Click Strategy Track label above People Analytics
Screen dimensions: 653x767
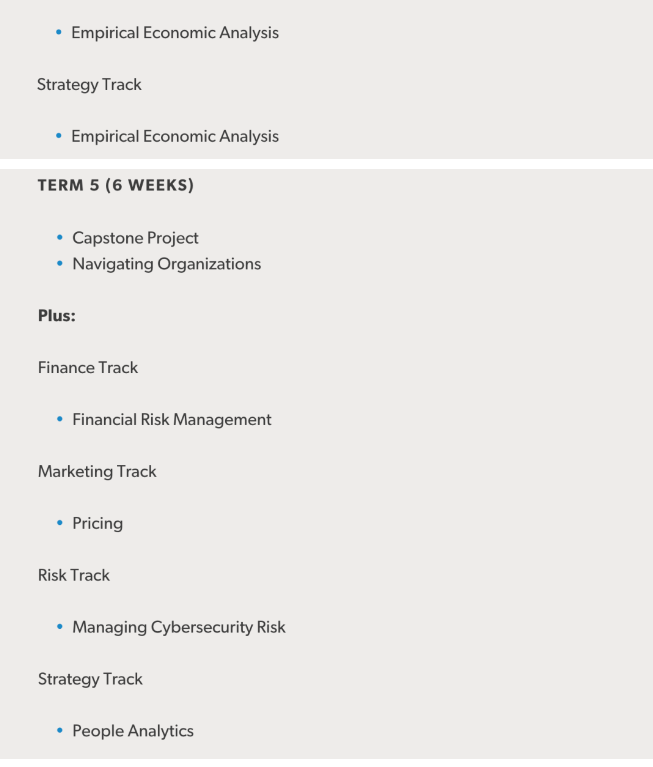pos(90,679)
